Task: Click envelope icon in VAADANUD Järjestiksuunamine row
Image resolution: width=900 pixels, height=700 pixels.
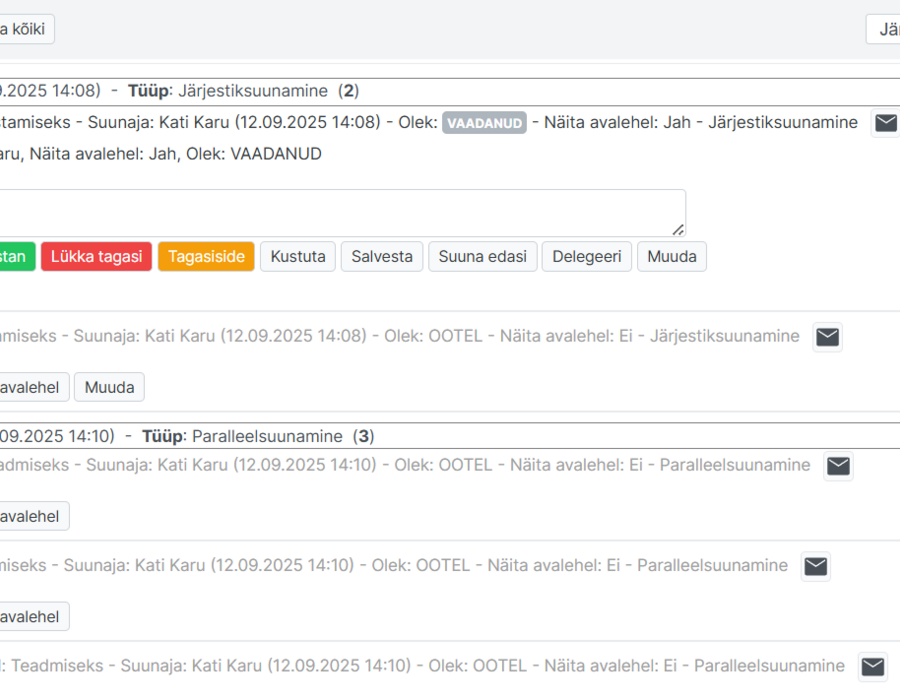Action: [x=886, y=123]
